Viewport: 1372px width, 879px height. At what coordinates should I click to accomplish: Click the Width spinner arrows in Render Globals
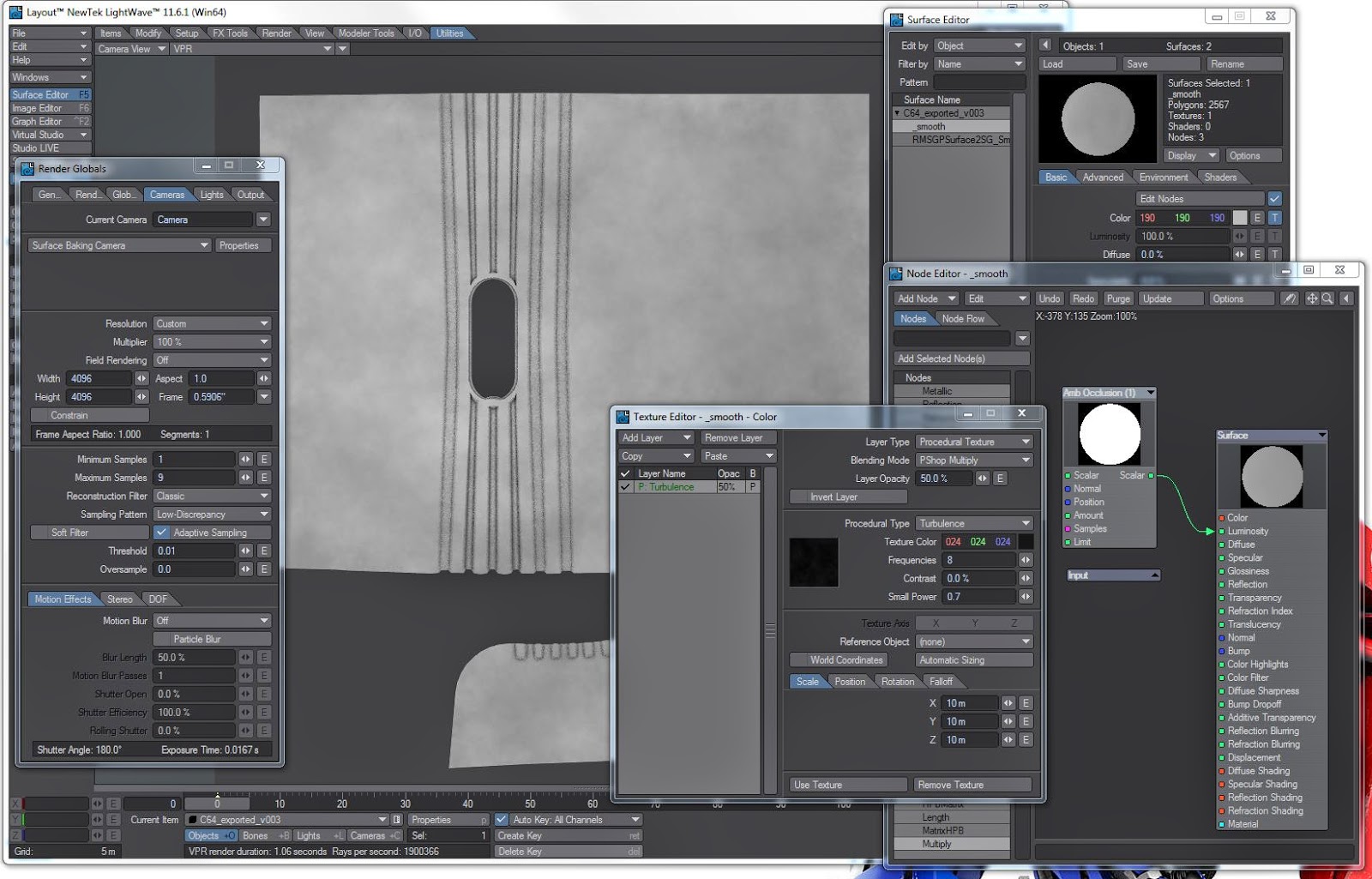click(x=141, y=378)
